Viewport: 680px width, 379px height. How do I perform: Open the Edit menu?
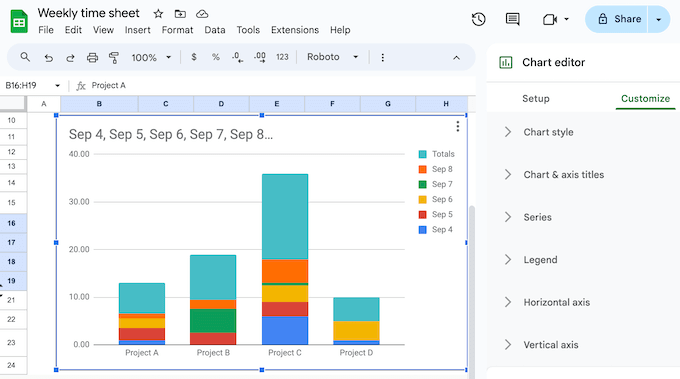click(x=73, y=30)
